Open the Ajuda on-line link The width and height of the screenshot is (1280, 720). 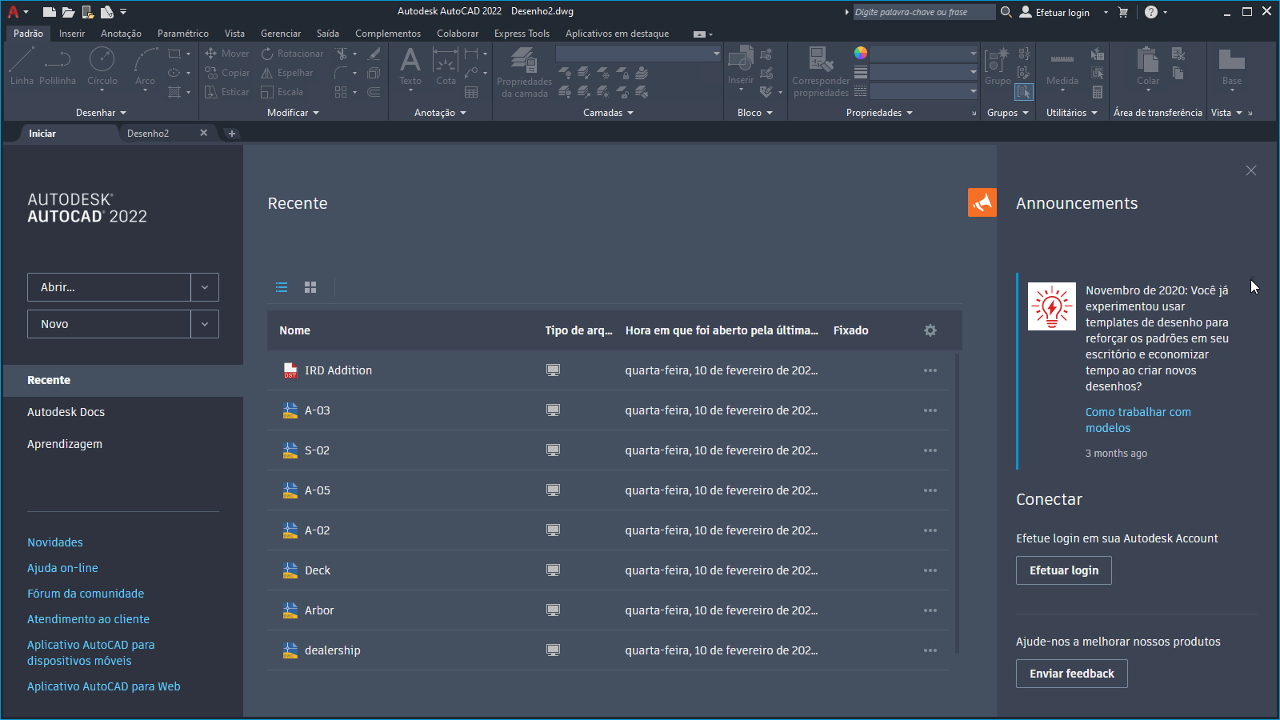tap(63, 568)
